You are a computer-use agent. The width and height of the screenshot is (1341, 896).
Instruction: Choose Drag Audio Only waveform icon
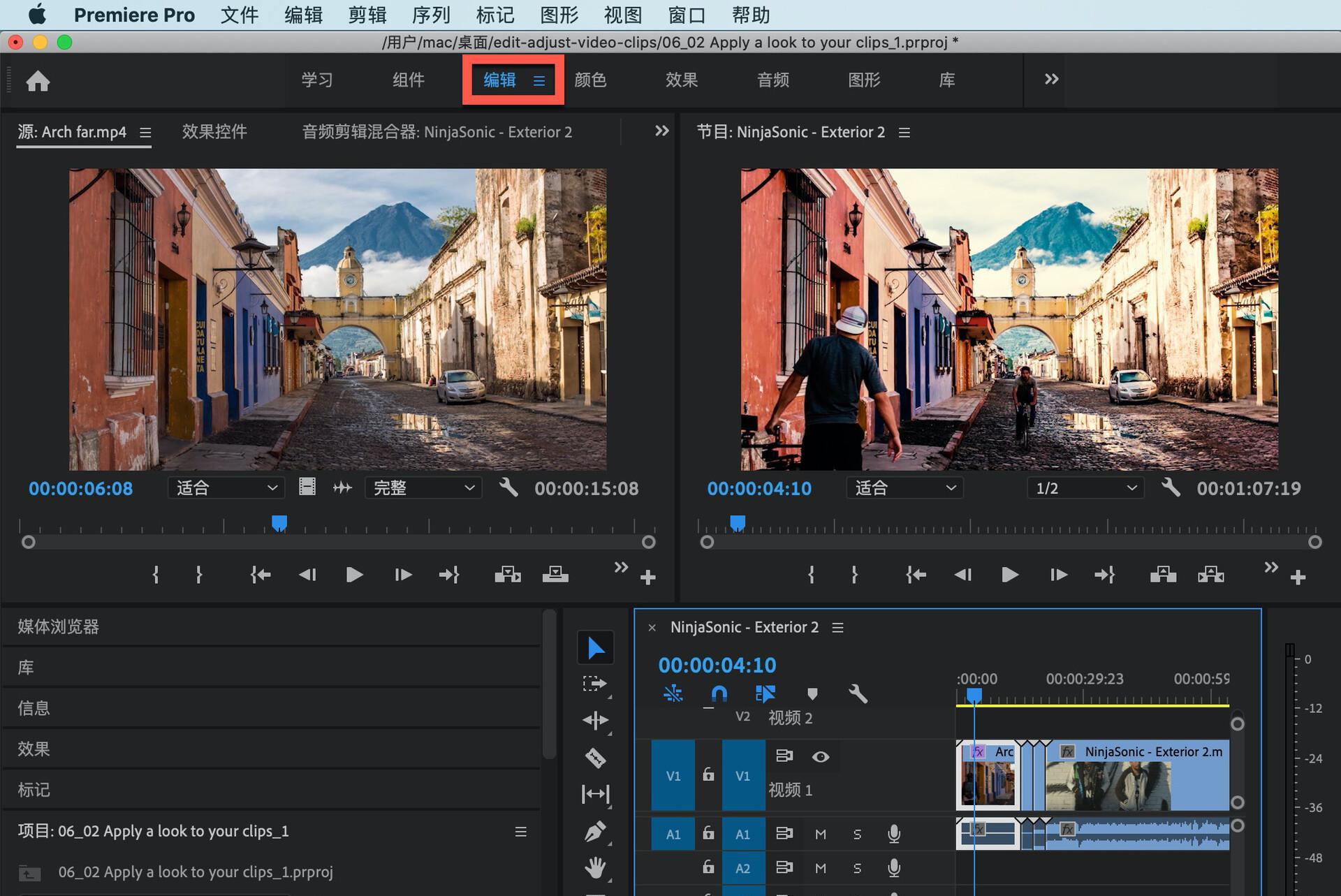coord(342,487)
